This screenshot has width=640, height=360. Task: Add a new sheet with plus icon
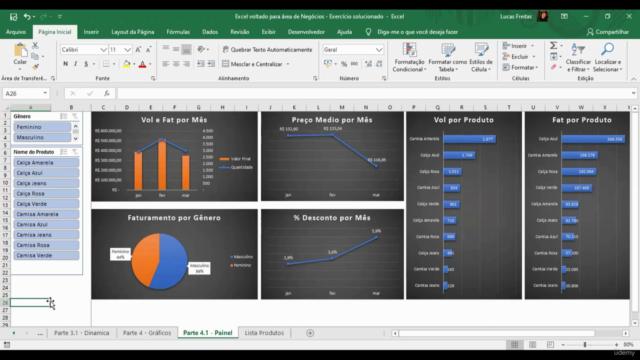(310, 333)
